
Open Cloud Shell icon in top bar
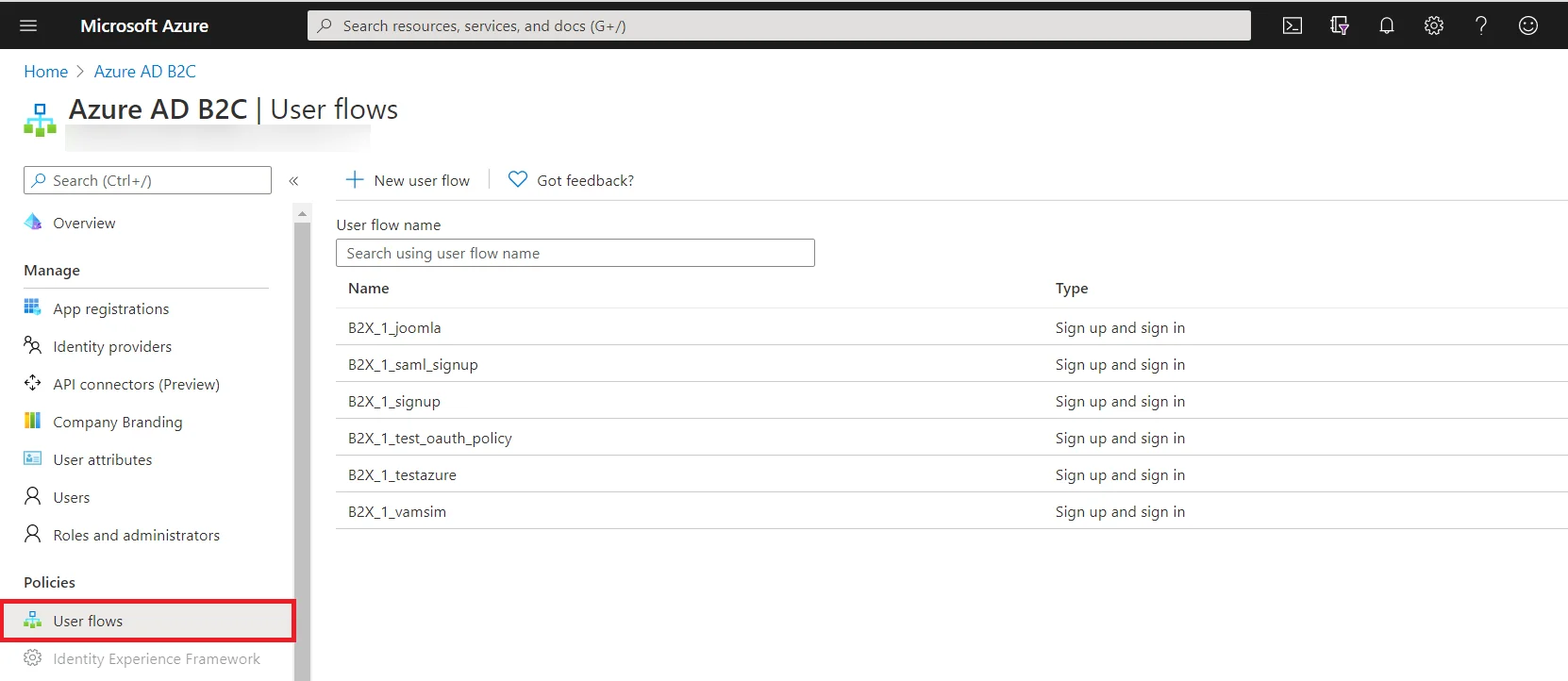coord(1293,25)
